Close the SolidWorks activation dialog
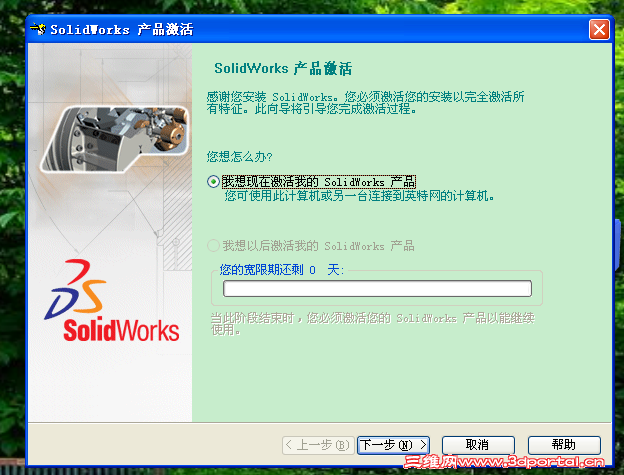 tap(599, 30)
